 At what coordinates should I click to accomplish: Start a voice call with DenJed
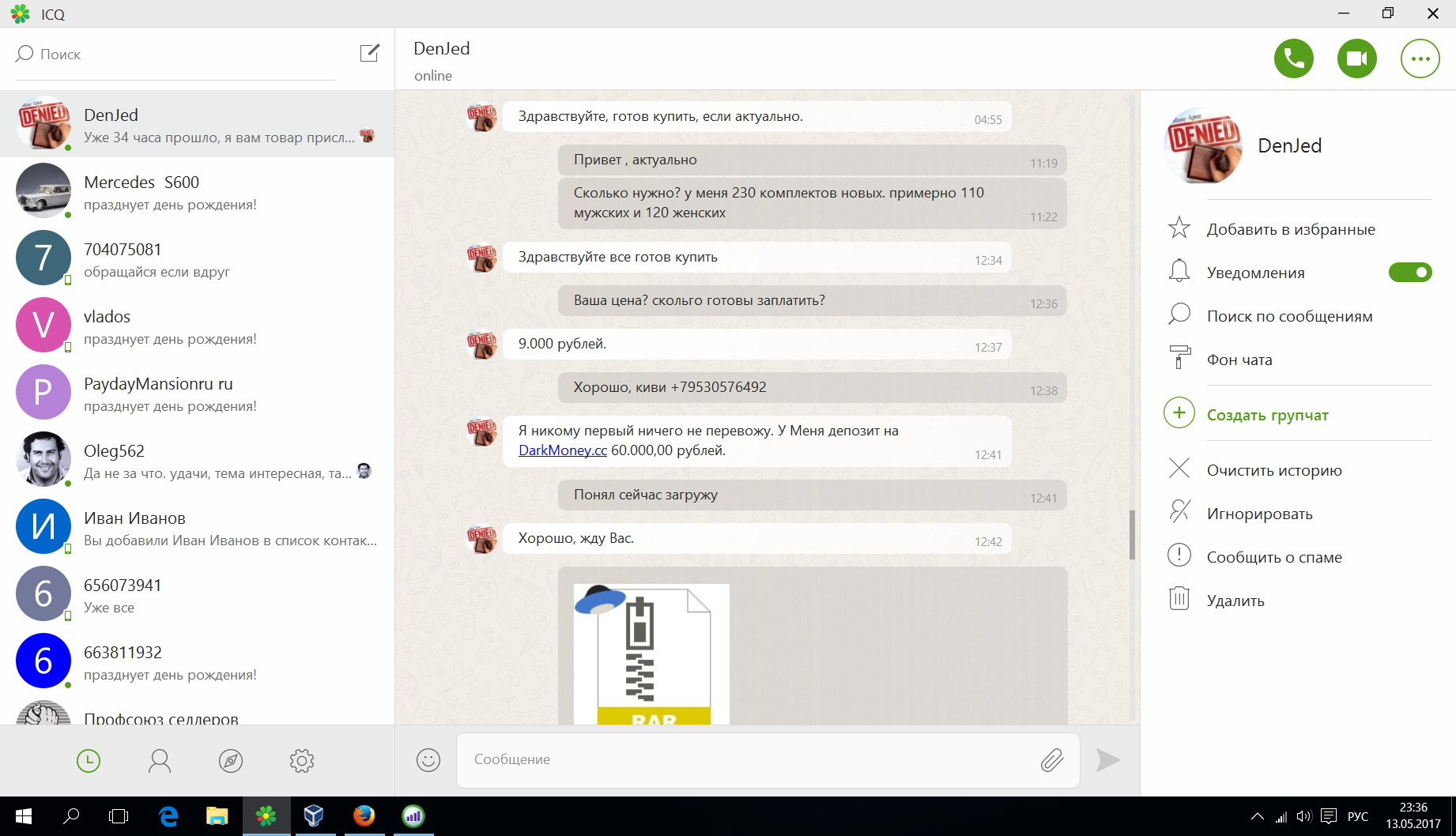tap(1293, 58)
